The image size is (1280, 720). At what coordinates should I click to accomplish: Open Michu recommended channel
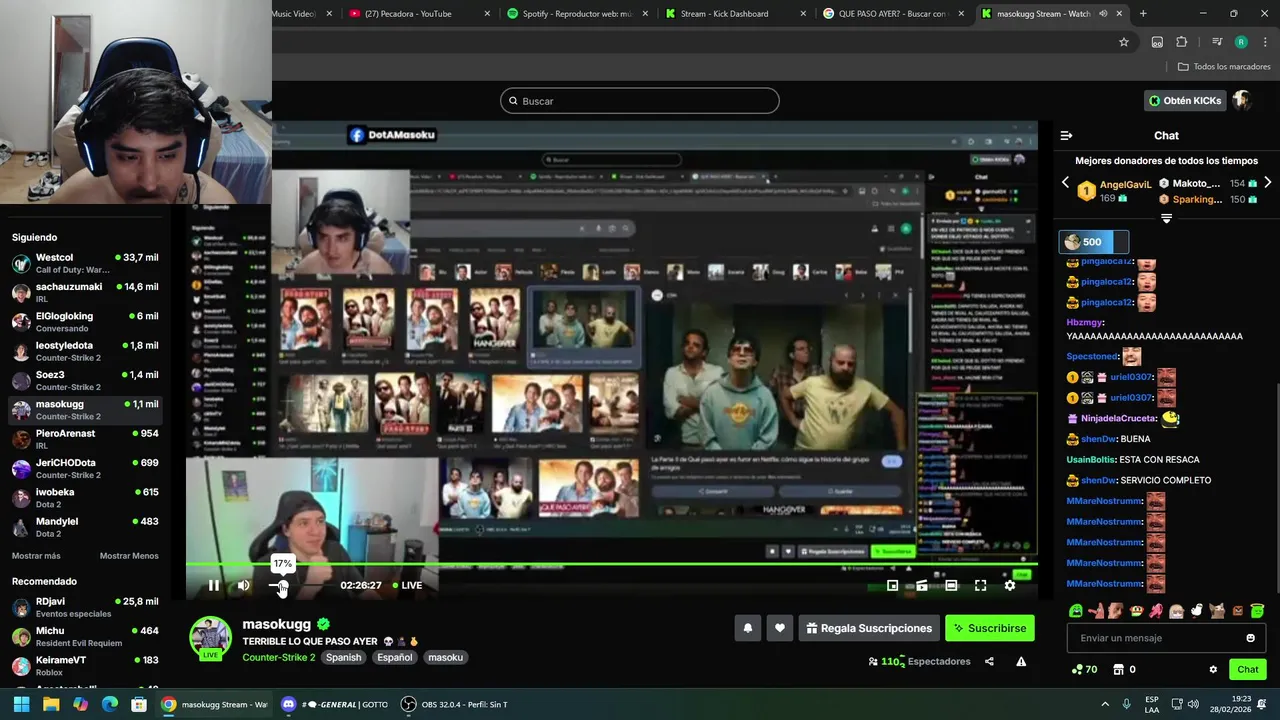coord(85,636)
